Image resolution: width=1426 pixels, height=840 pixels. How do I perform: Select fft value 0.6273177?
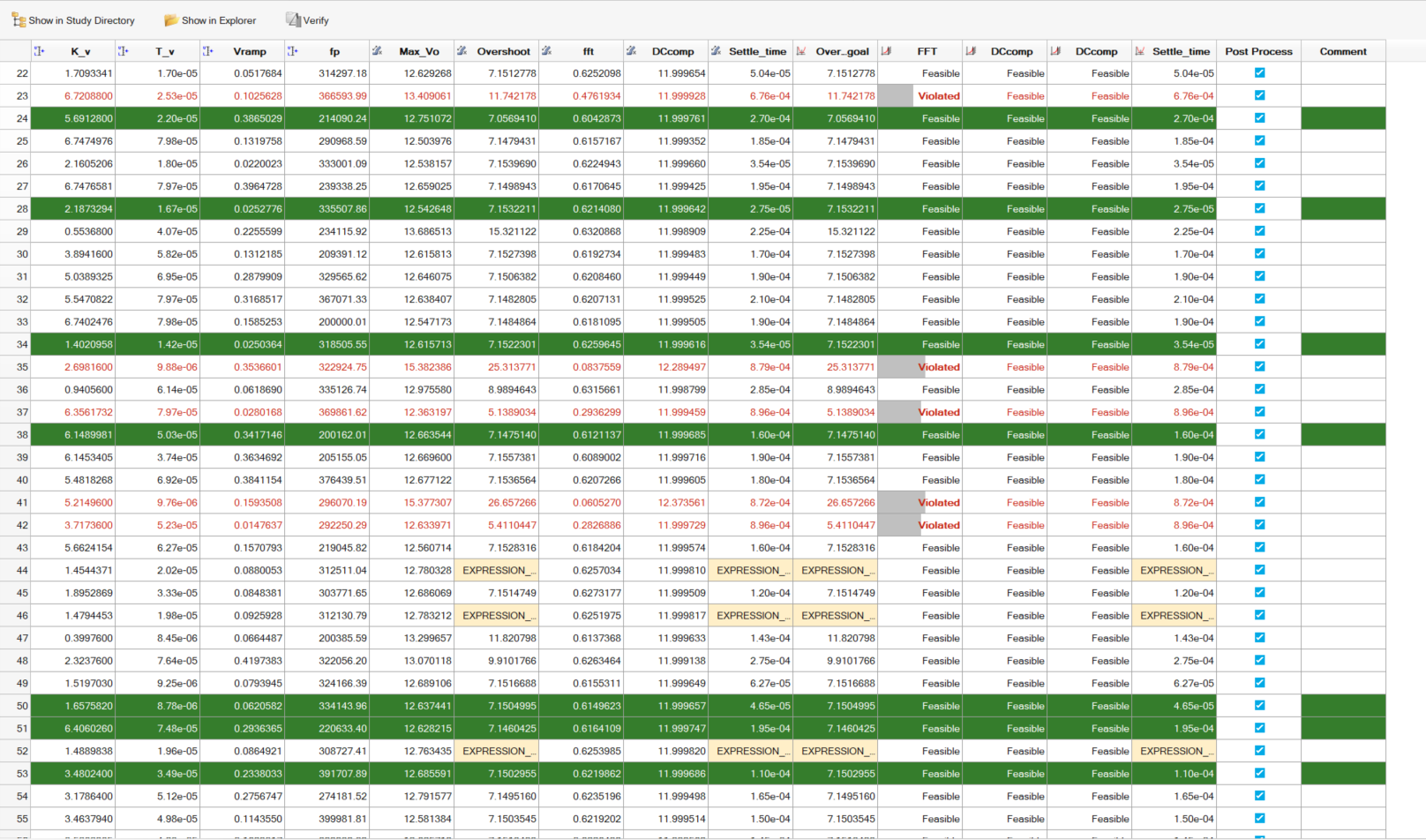(597, 593)
